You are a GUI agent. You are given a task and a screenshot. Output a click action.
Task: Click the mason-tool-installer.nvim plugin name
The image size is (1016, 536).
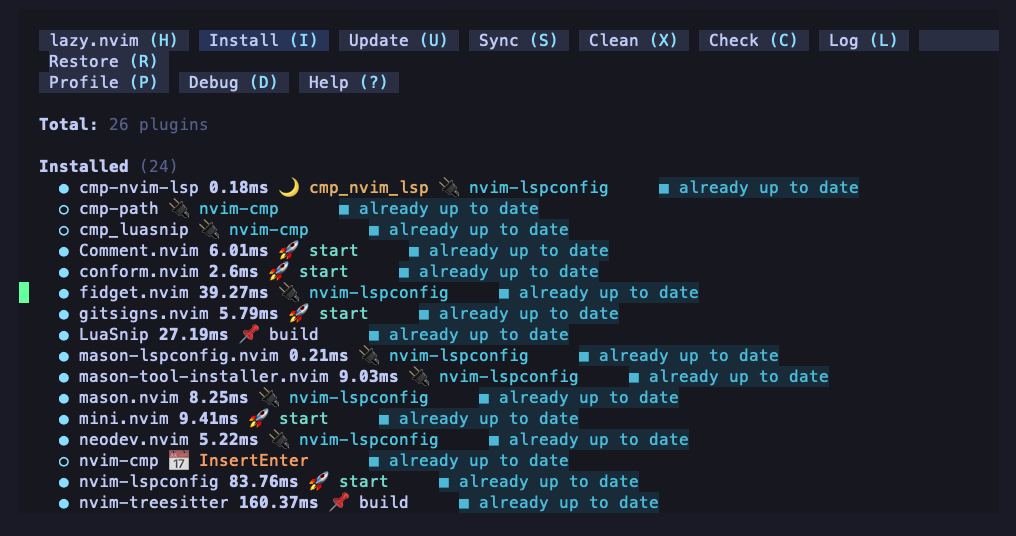point(203,376)
